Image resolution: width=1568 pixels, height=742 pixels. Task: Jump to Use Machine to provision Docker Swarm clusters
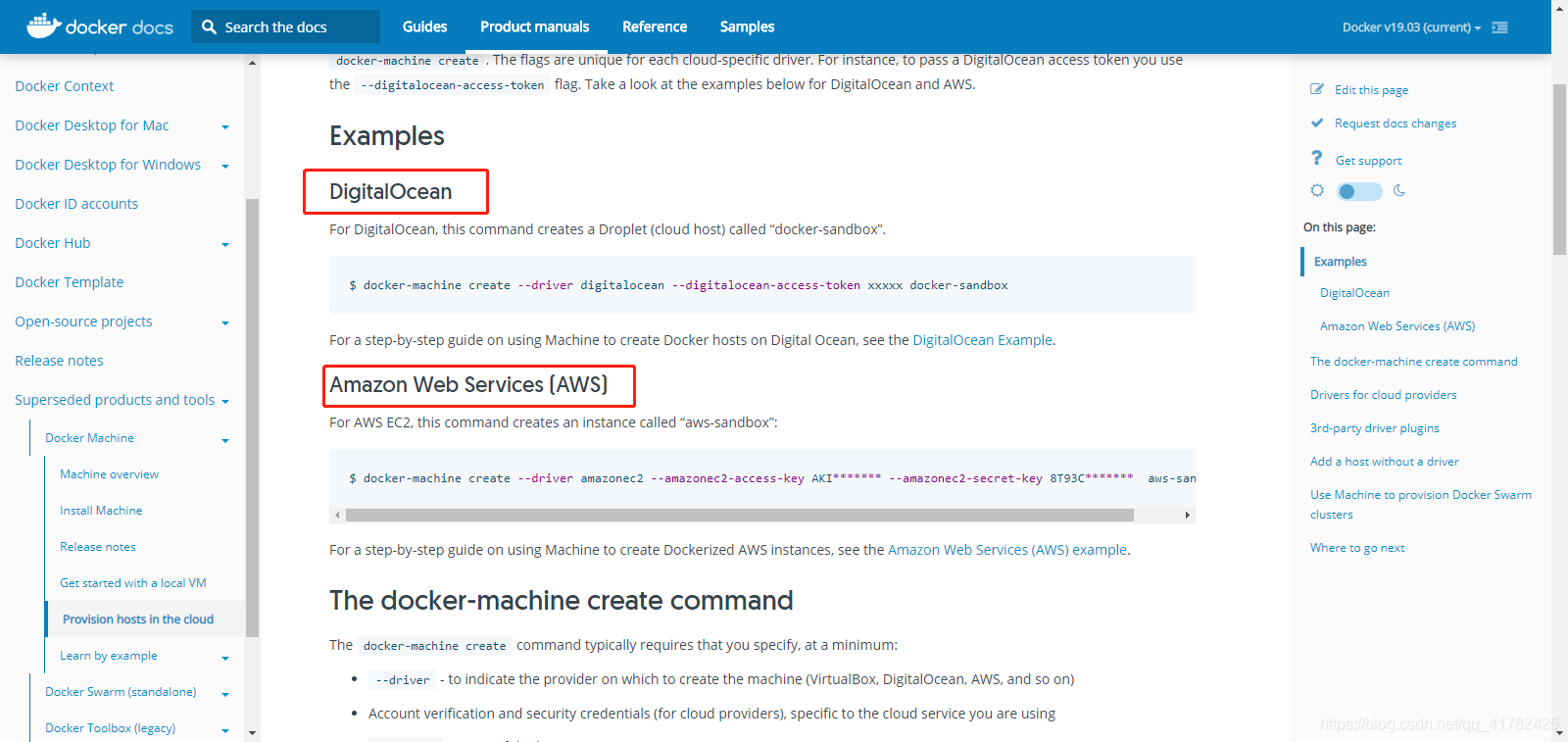[1420, 505]
